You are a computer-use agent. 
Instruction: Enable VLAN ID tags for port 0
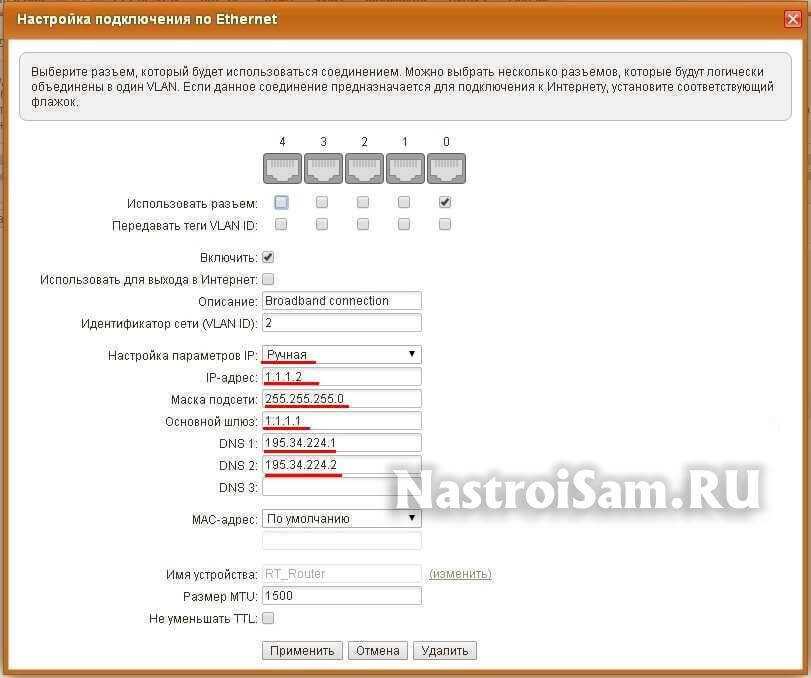click(x=445, y=224)
